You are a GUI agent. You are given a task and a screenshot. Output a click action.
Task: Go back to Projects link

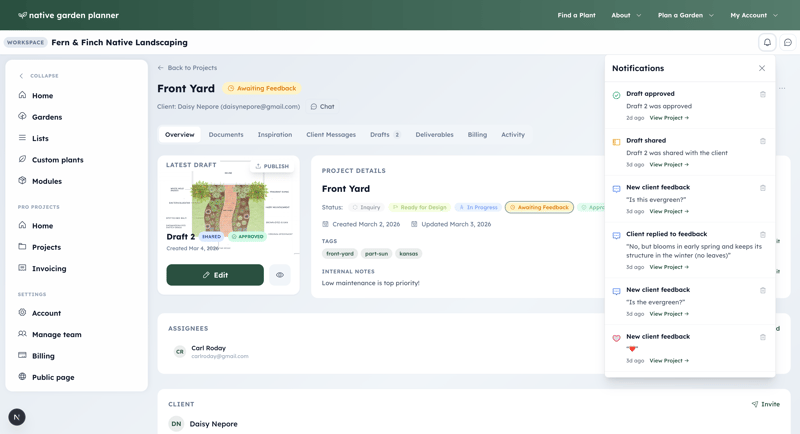coord(187,68)
